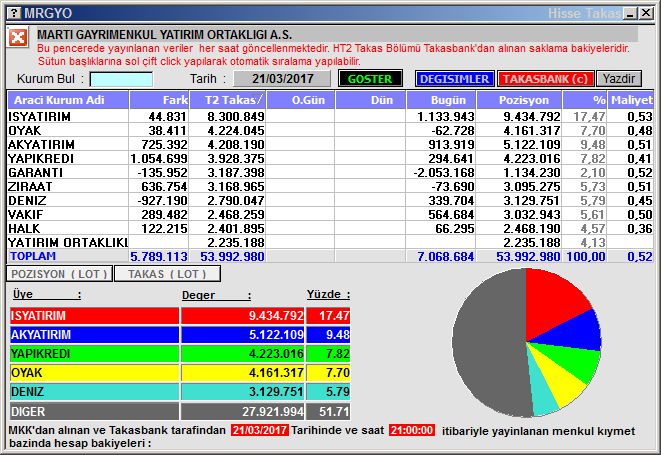Click Fark value 1.054.699 for YAPIKREDI
Image resolution: width=661 pixels, height=455 pixels.
click(x=159, y=159)
